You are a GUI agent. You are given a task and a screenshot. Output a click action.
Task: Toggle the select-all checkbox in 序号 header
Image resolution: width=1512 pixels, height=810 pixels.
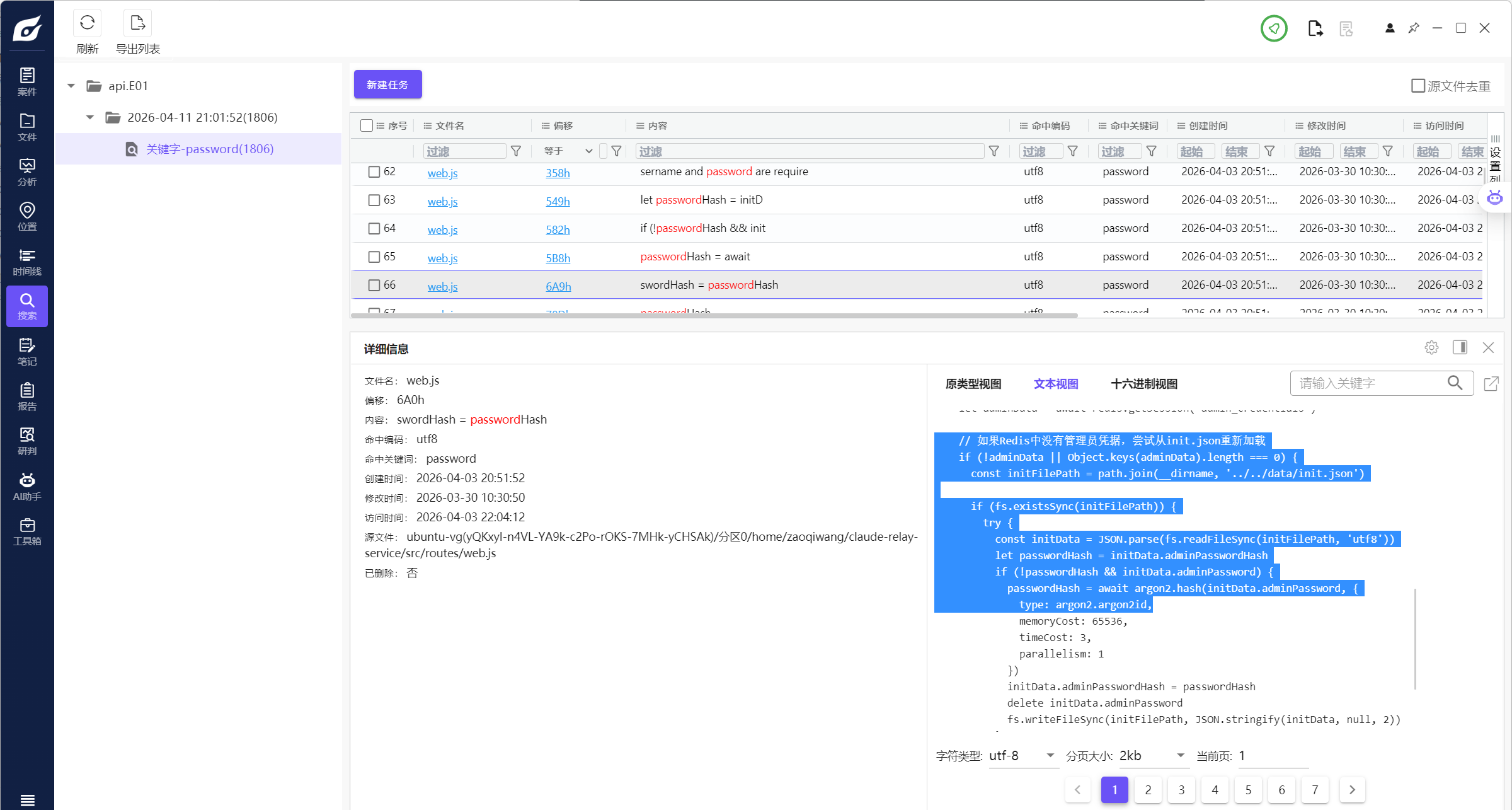point(366,125)
